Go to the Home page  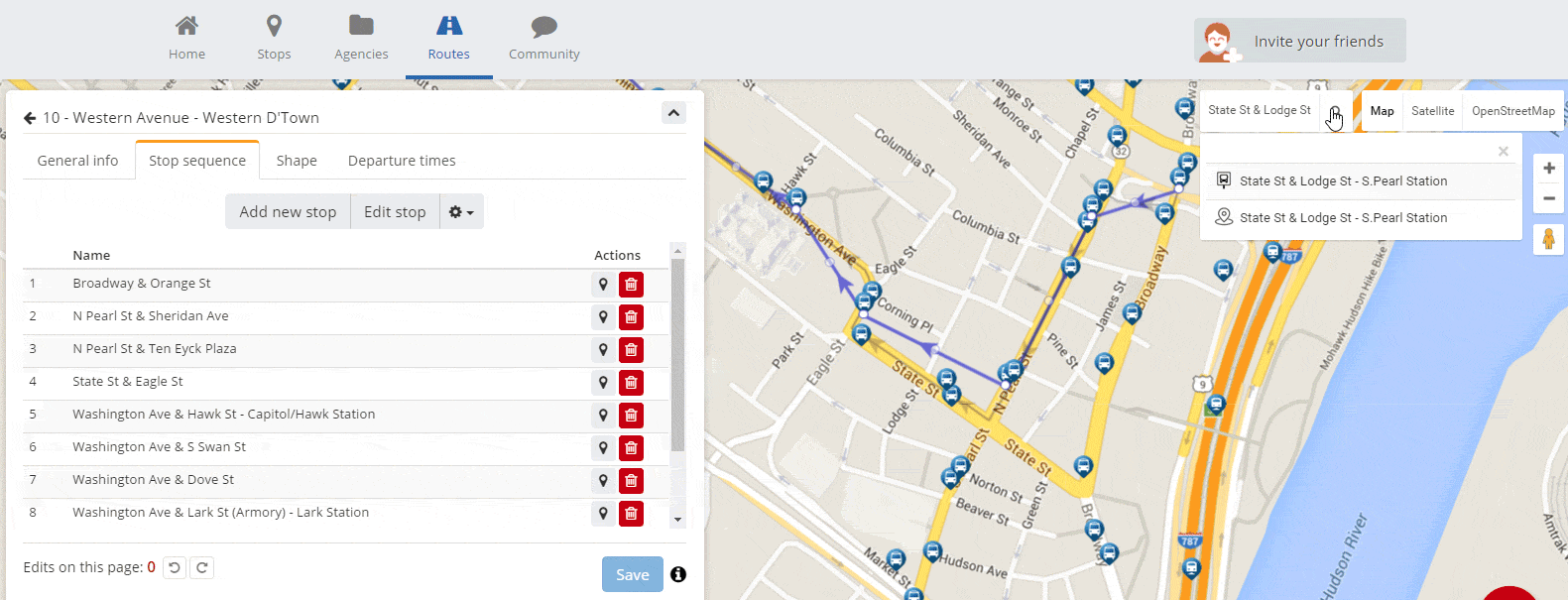click(186, 39)
